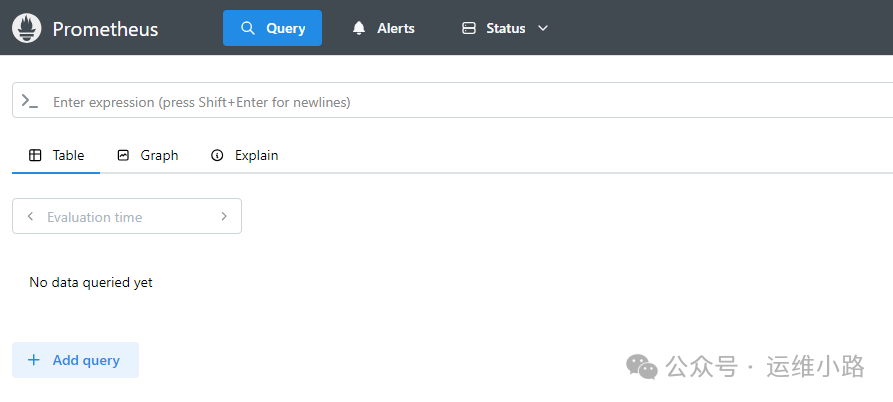The height and width of the screenshot is (402, 893).
Task: Click the Add query button
Action: click(x=75, y=360)
